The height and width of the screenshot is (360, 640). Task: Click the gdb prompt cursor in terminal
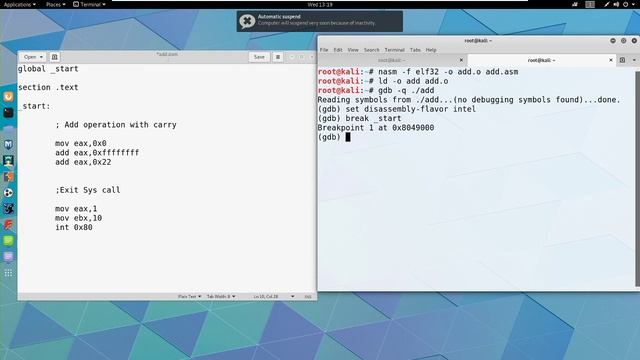[348, 137]
